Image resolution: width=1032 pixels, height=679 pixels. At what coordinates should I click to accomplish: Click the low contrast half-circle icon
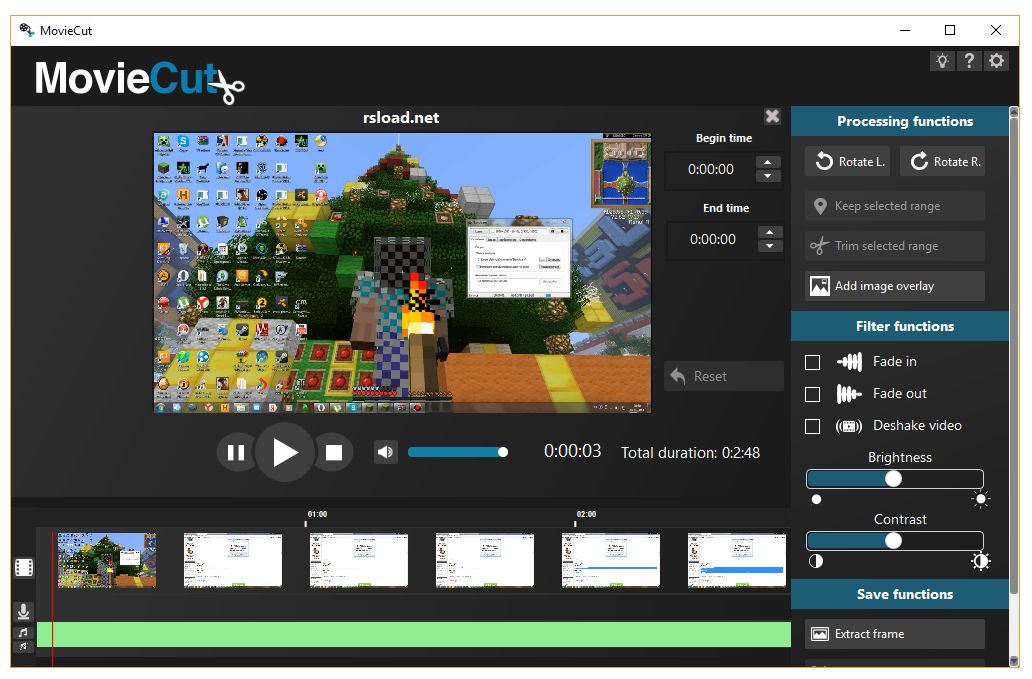coord(815,561)
